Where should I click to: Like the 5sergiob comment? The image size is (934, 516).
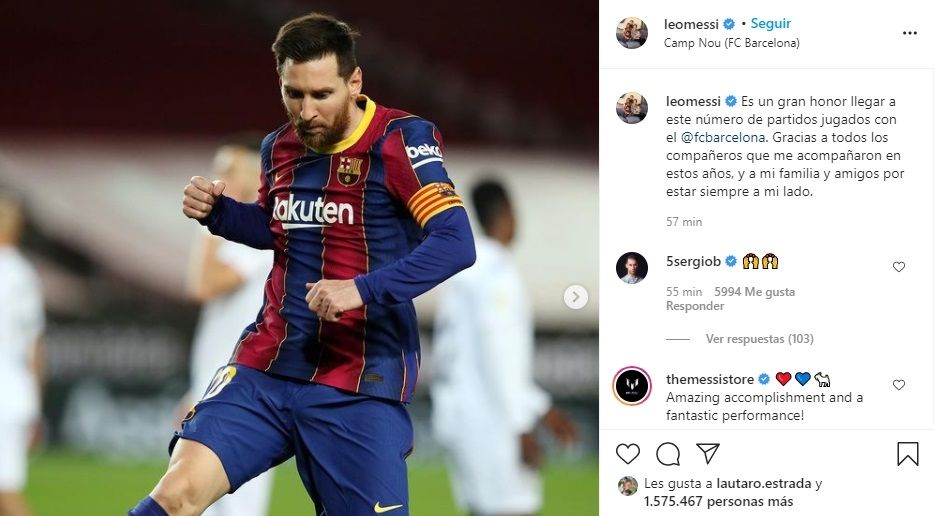pyautogui.click(x=898, y=267)
